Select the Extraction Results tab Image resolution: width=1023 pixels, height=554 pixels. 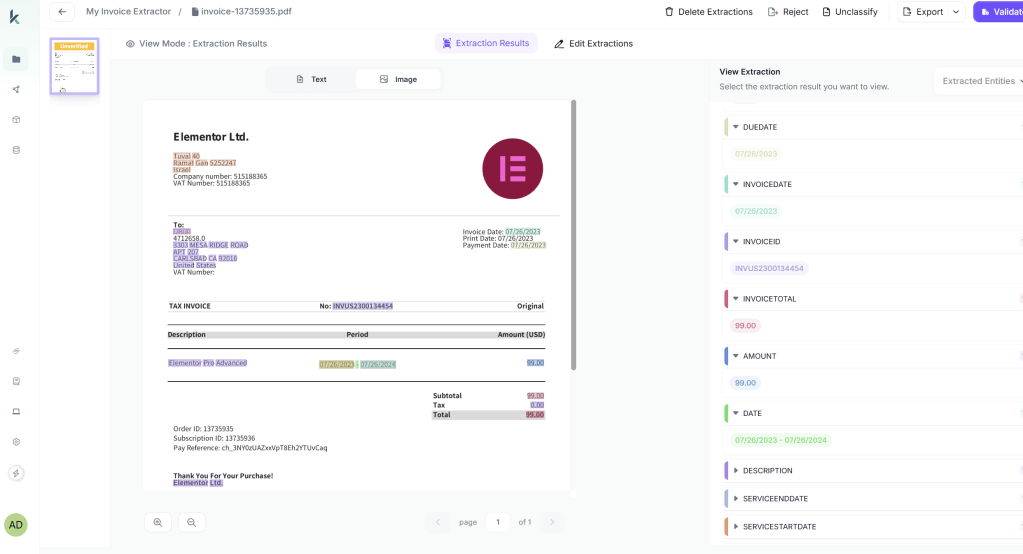[486, 43]
